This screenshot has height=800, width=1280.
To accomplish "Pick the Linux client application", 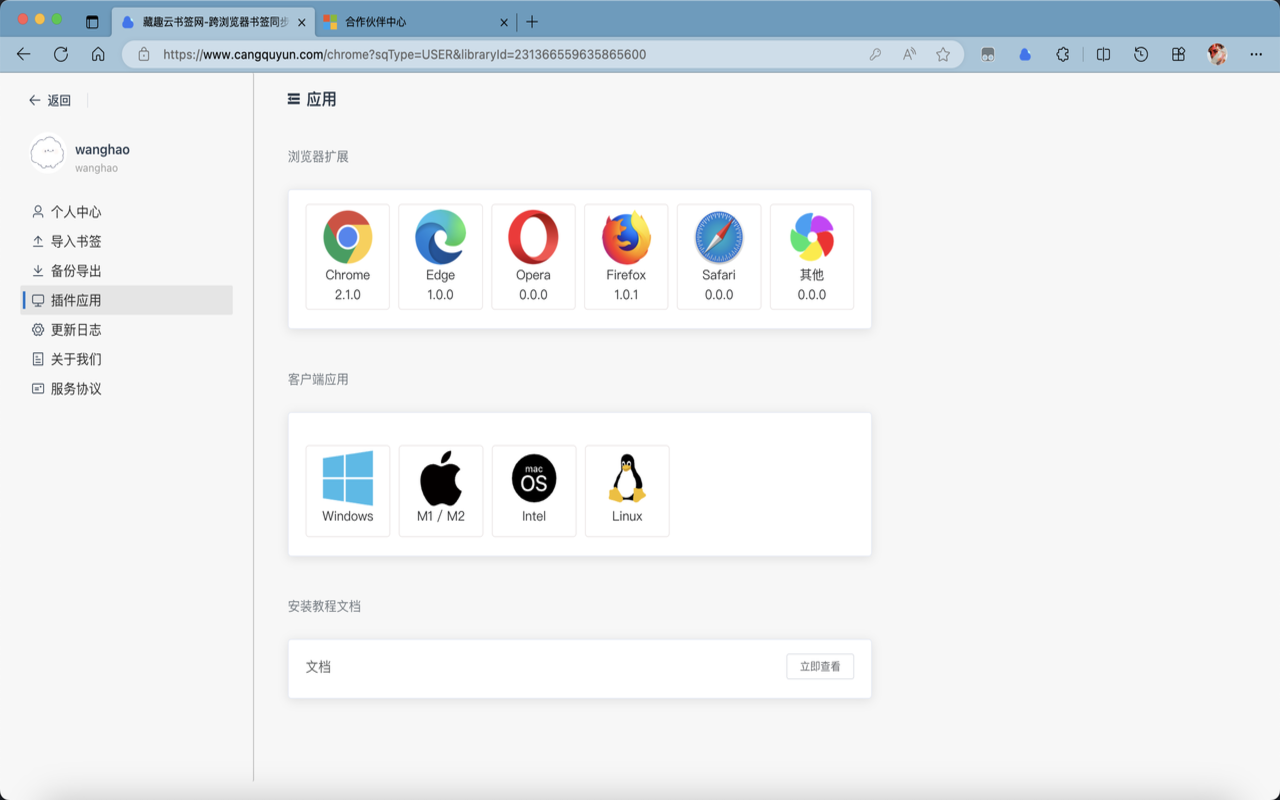I will point(627,490).
